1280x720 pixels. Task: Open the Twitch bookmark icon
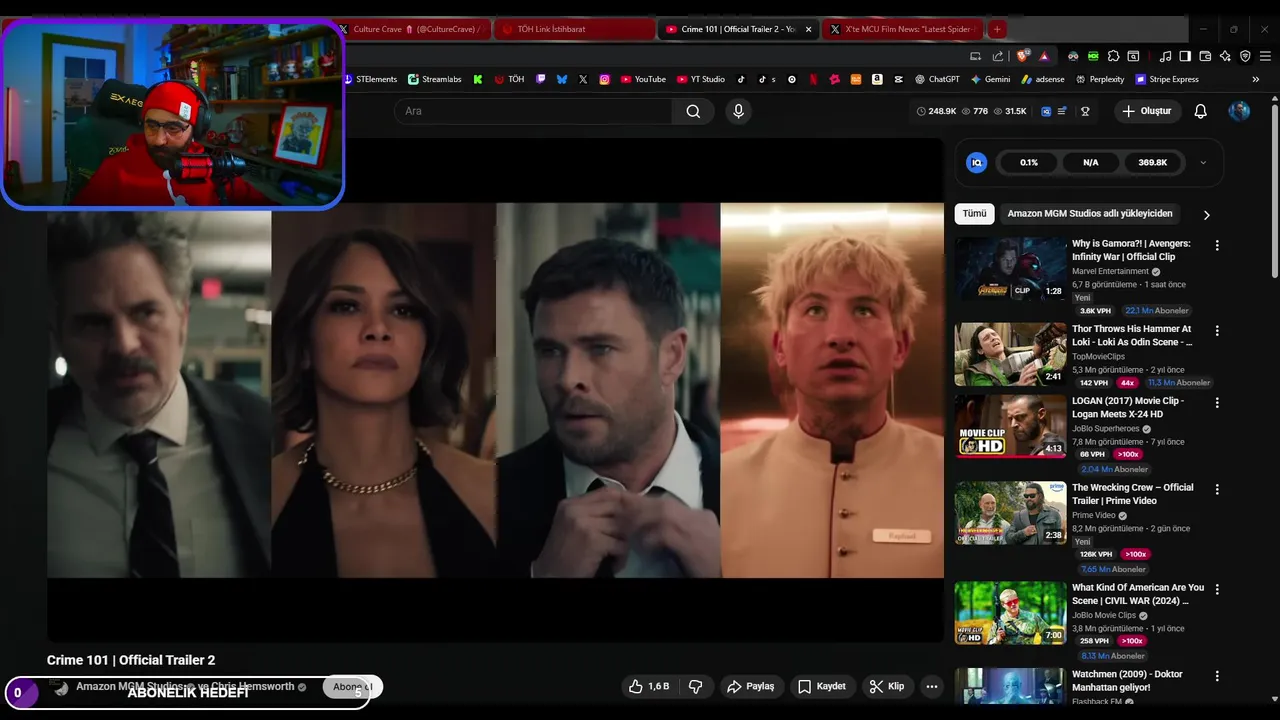tap(541, 79)
